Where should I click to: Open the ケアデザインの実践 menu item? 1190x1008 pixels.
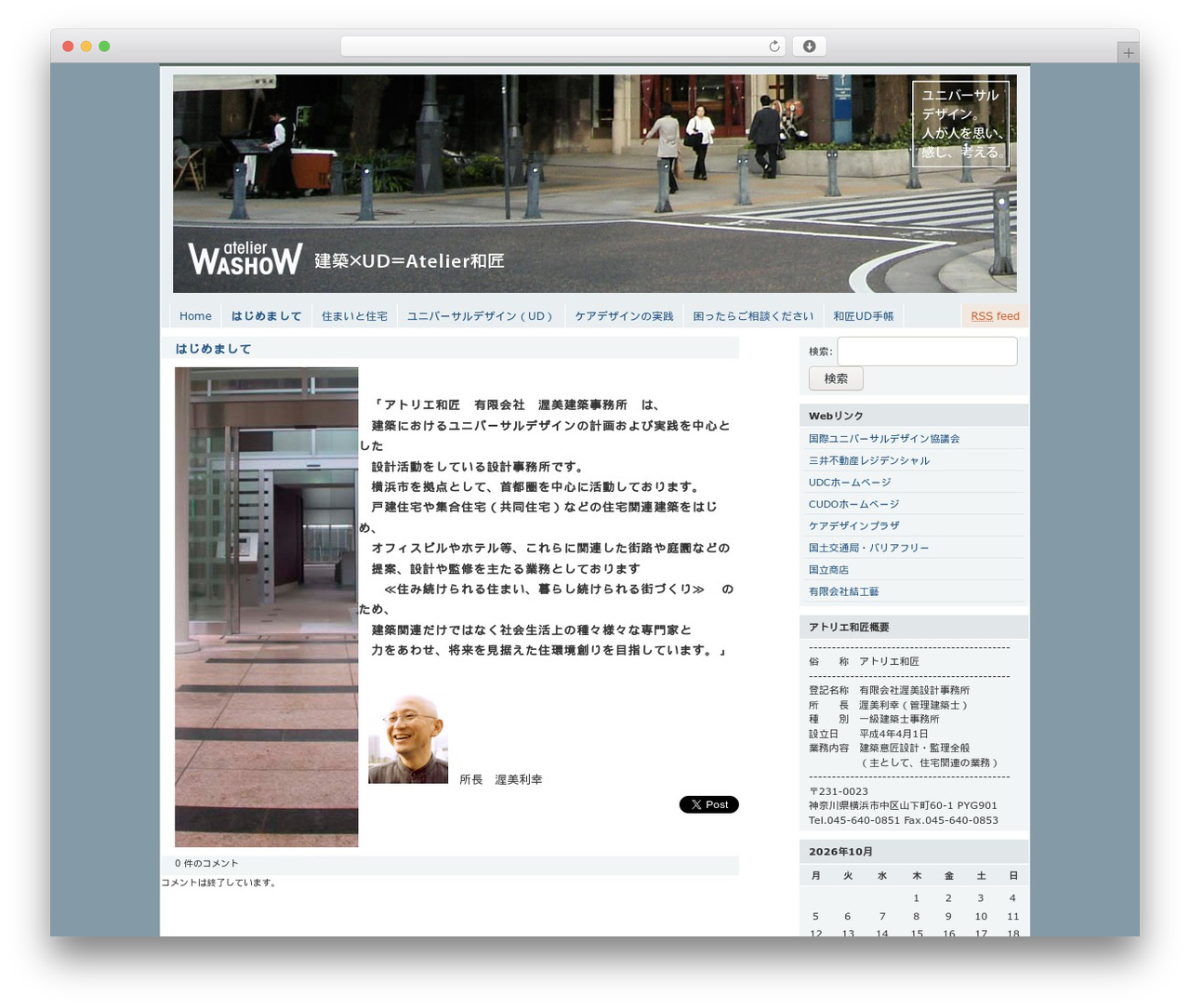tap(624, 316)
